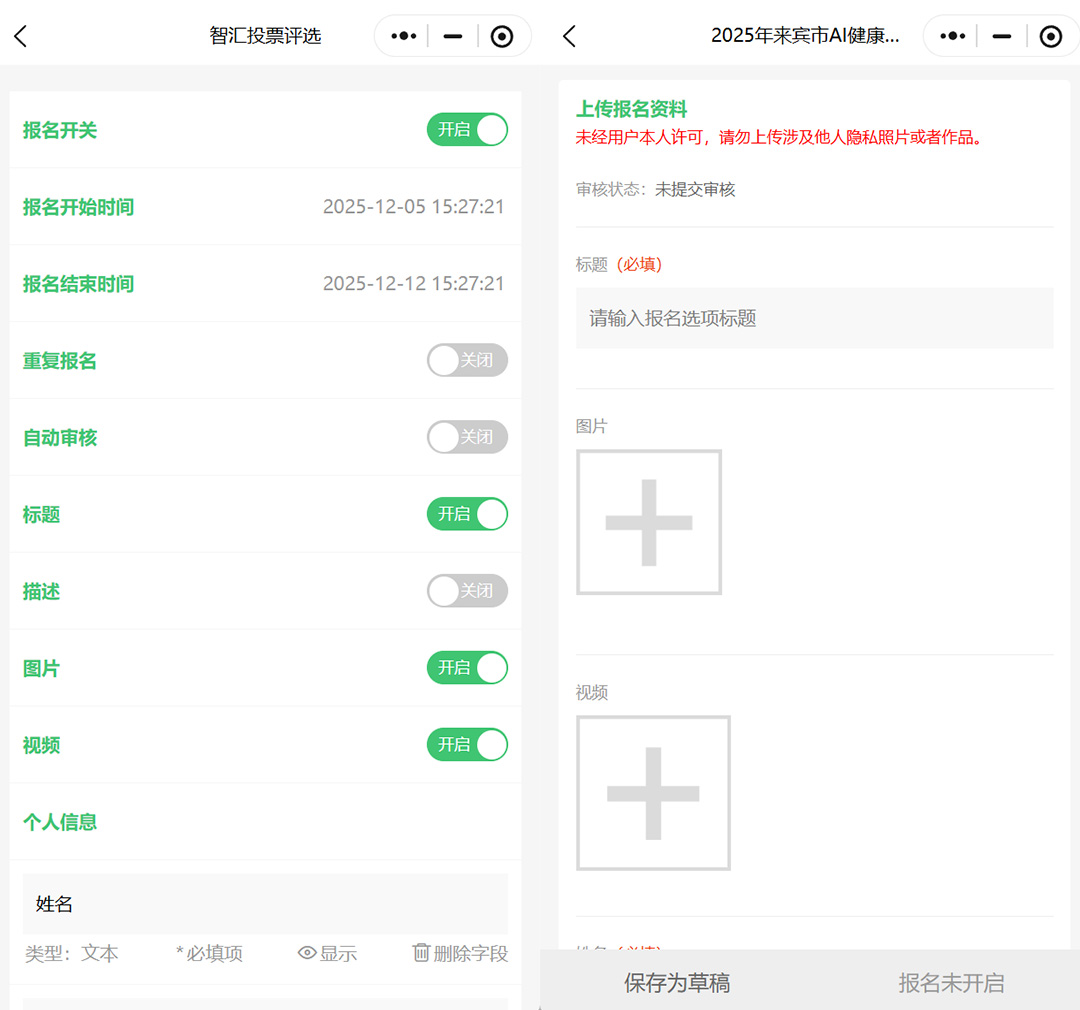Viewport: 1080px width, 1010px height.
Task: Click the 保存为草稿 button
Action: pos(677,982)
